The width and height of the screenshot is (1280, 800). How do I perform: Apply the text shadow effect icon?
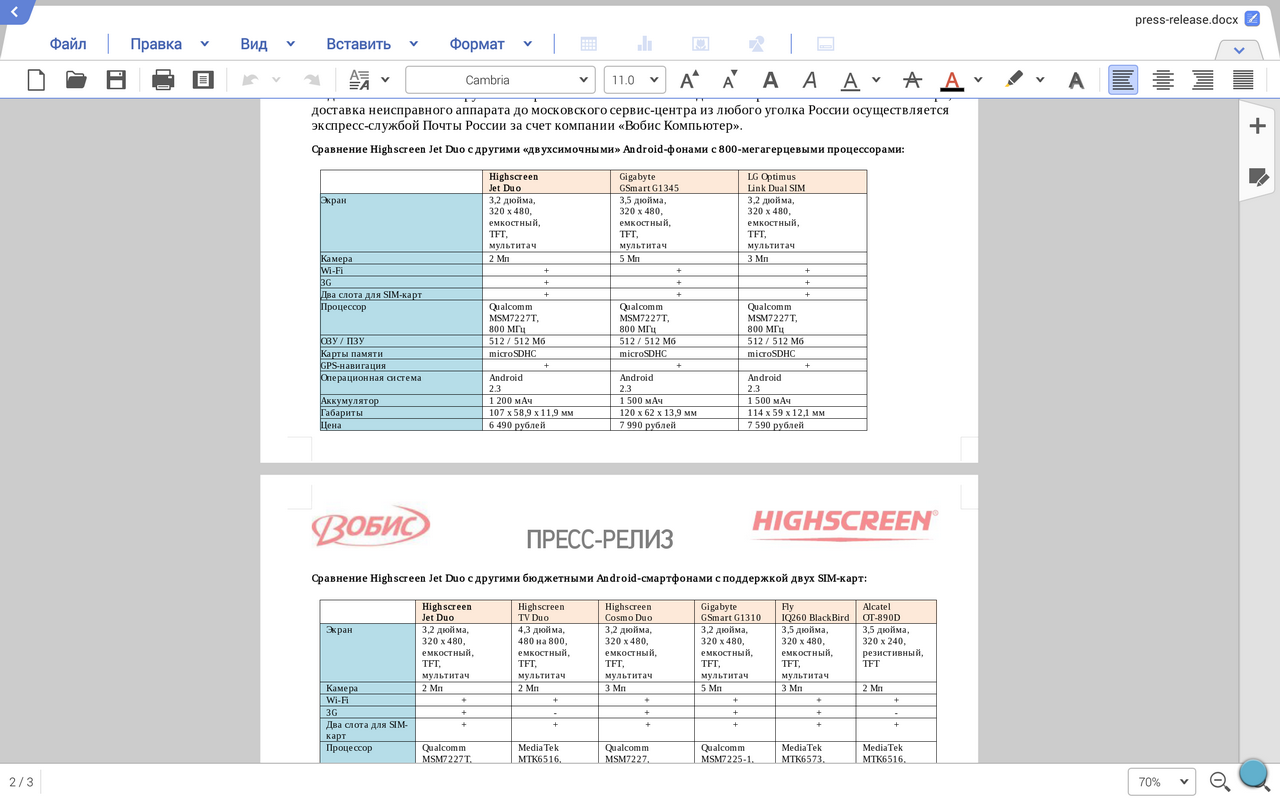coord(1076,80)
